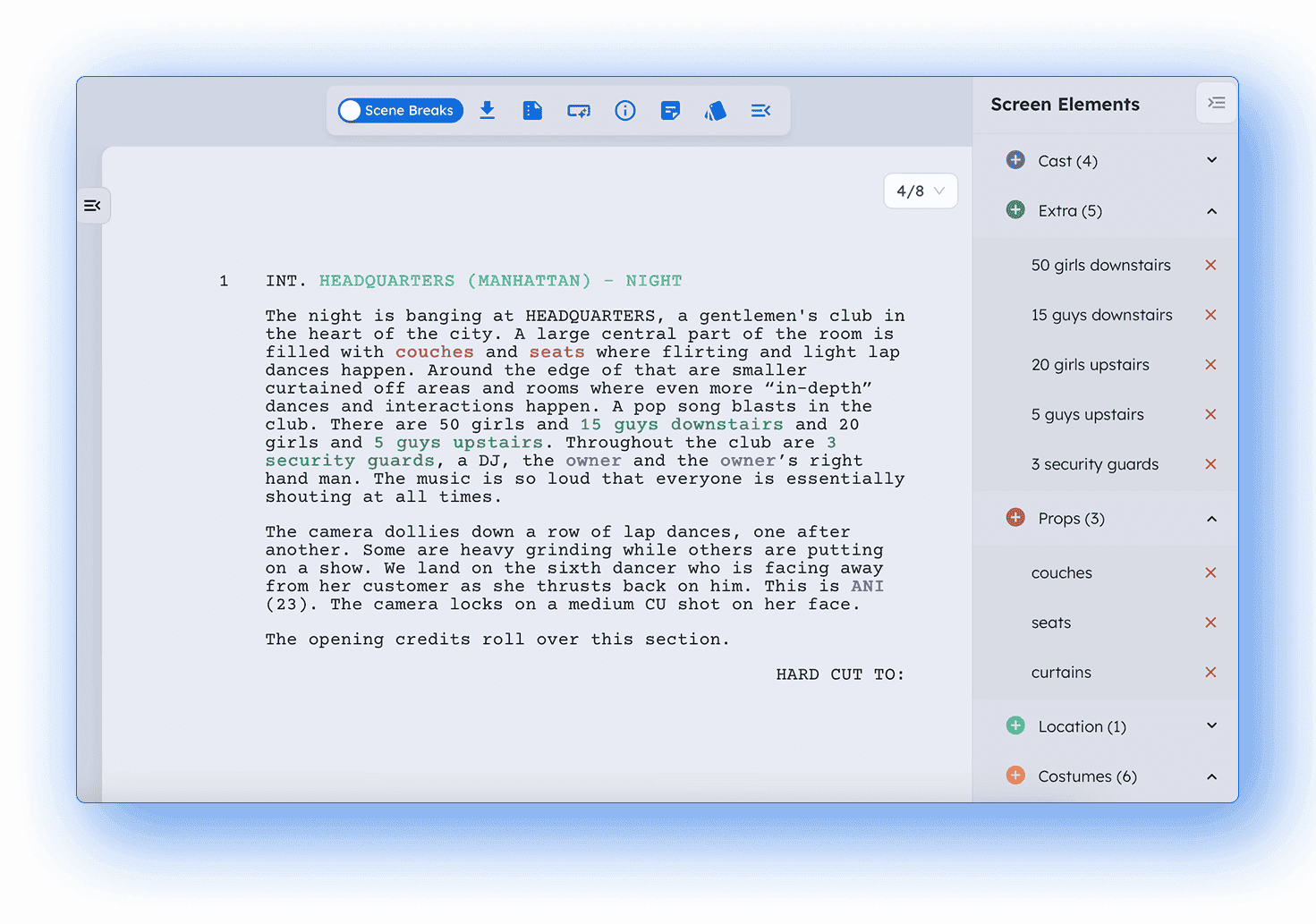The height and width of the screenshot is (924, 1316).
Task: Click highlighted 'ANI' character name in script
Action: [867, 586]
